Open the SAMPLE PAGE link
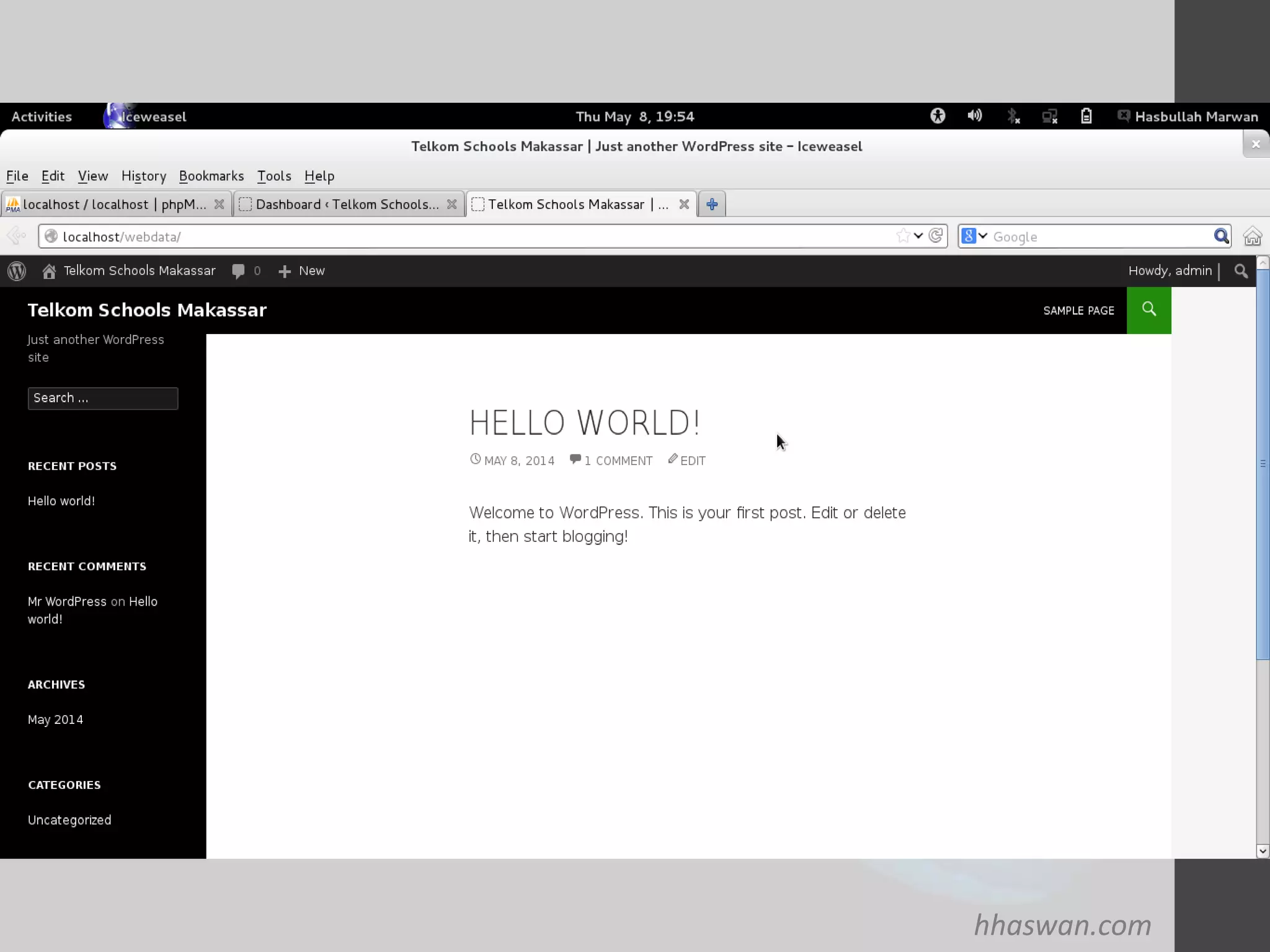The height and width of the screenshot is (952, 1270). pyautogui.click(x=1078, y=311)
